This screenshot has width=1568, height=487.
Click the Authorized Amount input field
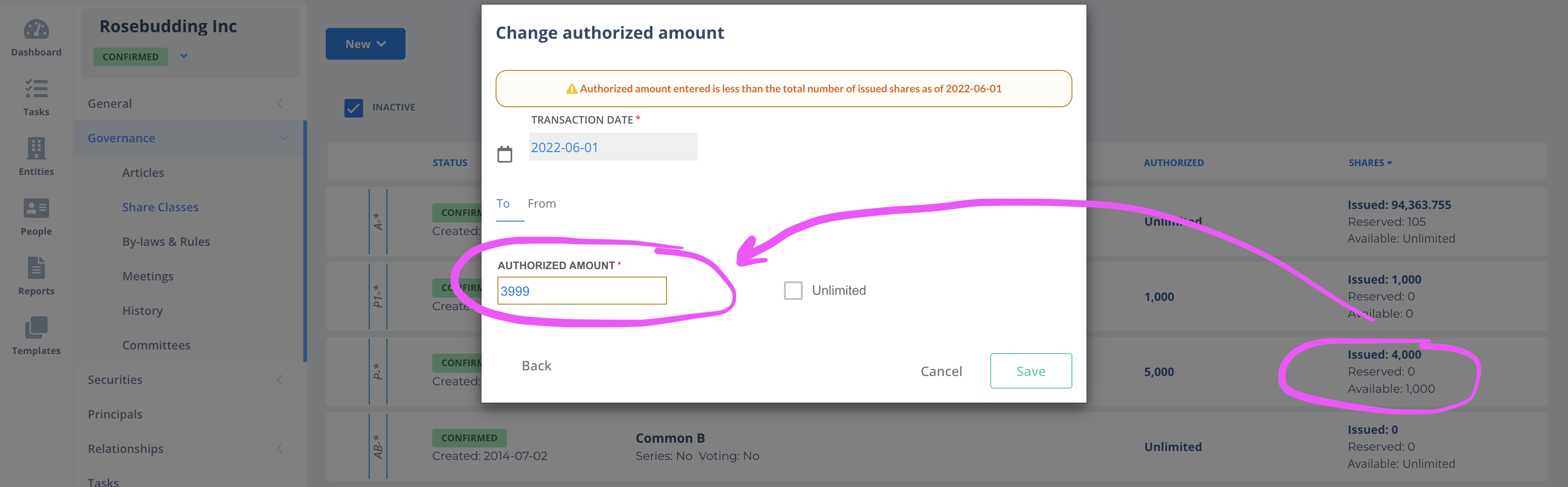click(x=582, y=291)
